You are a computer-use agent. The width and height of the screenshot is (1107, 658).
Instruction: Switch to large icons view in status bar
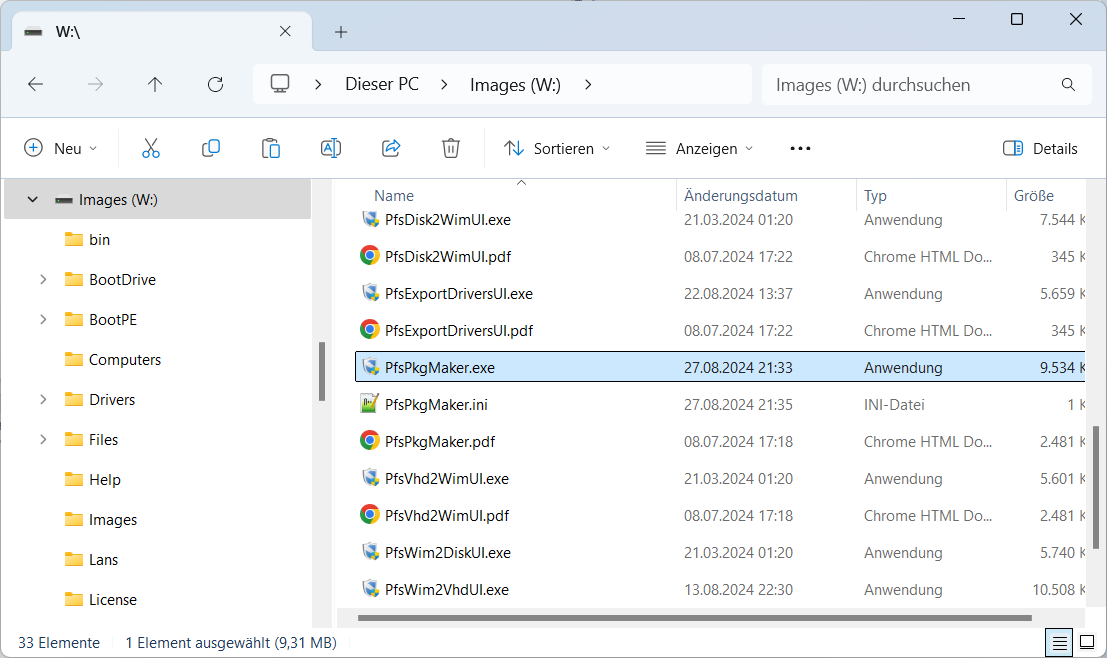[1086, 642]
